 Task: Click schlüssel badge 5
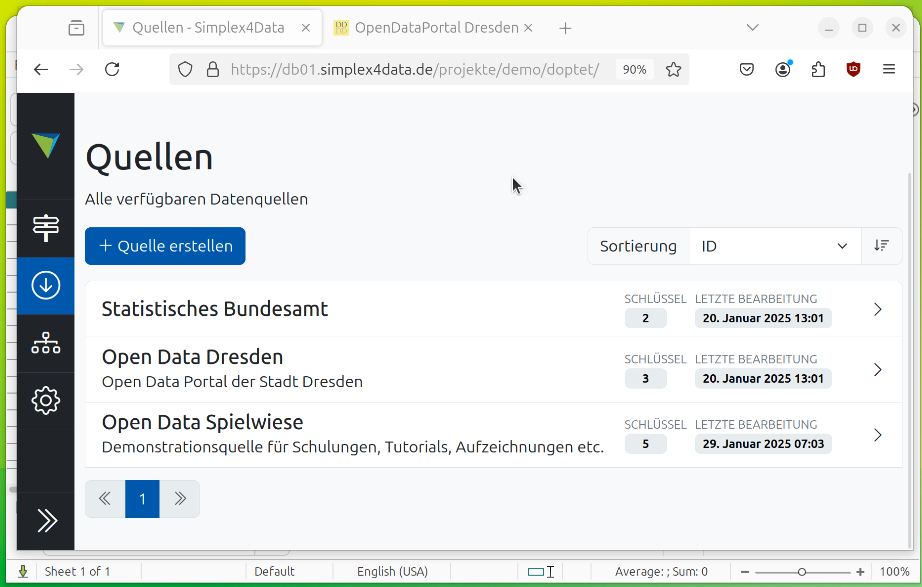click(x=646, y=443)
